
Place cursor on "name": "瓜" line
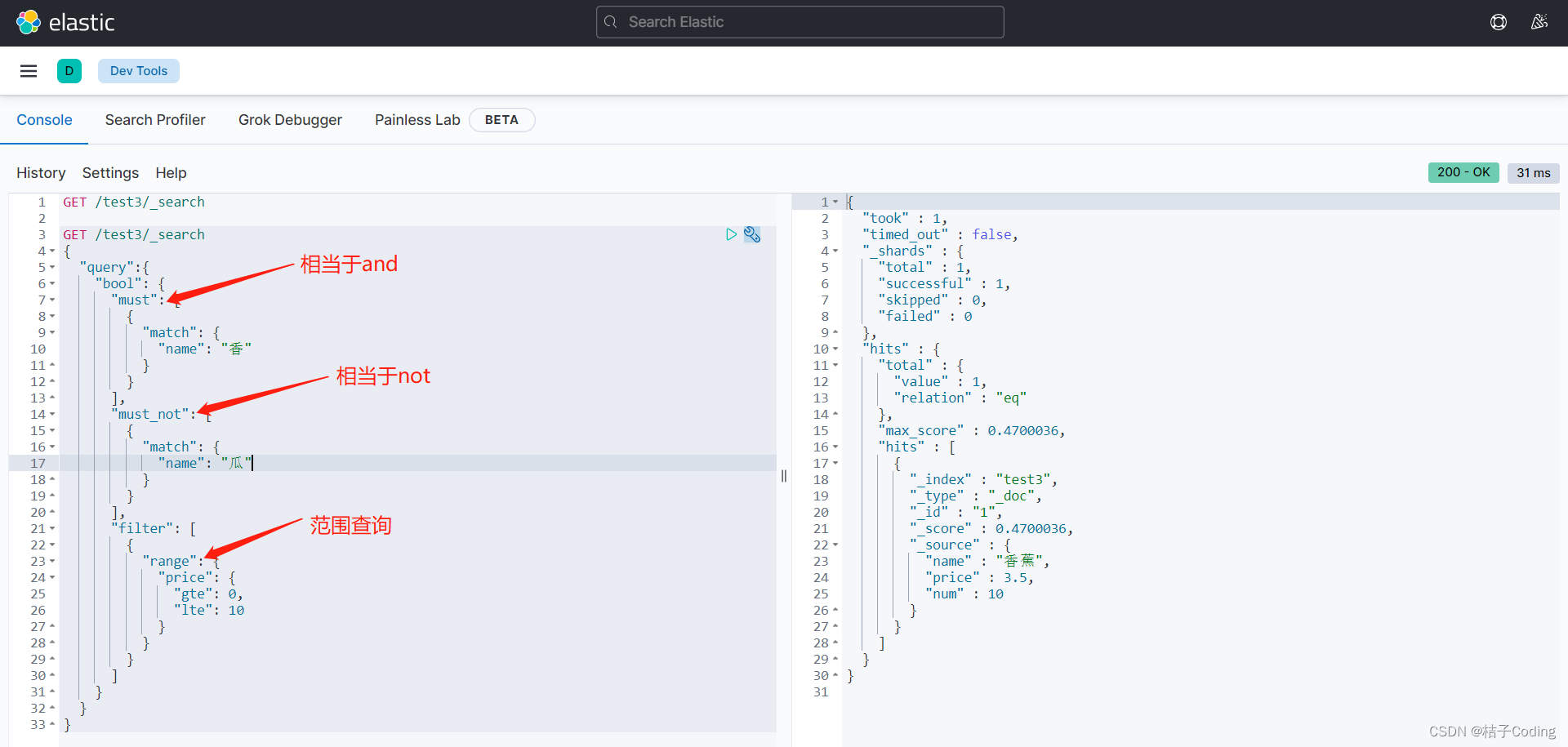(x=205, y=463)
